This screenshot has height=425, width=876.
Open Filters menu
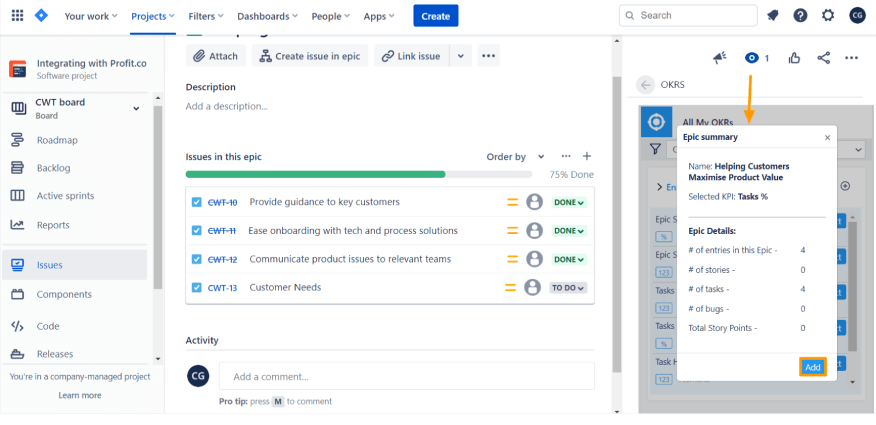point(206,16)
